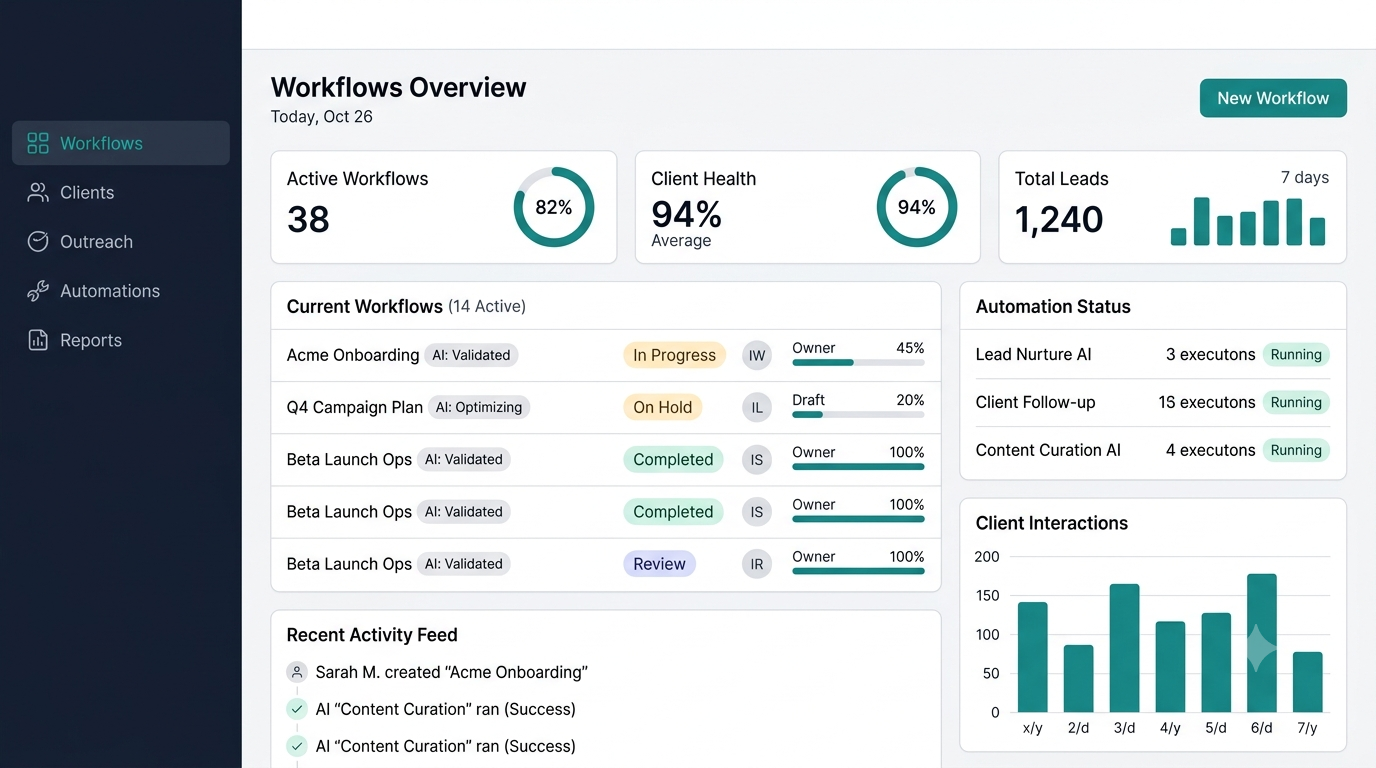1376x768 pixels.
Task: Click the 7/y bar in Client Interactions
Action: point(1308,682)
